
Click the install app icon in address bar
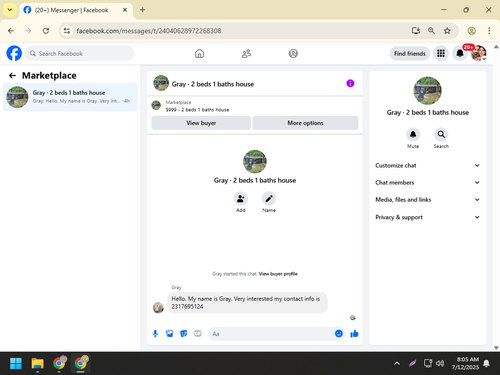(x=415, y=31)
